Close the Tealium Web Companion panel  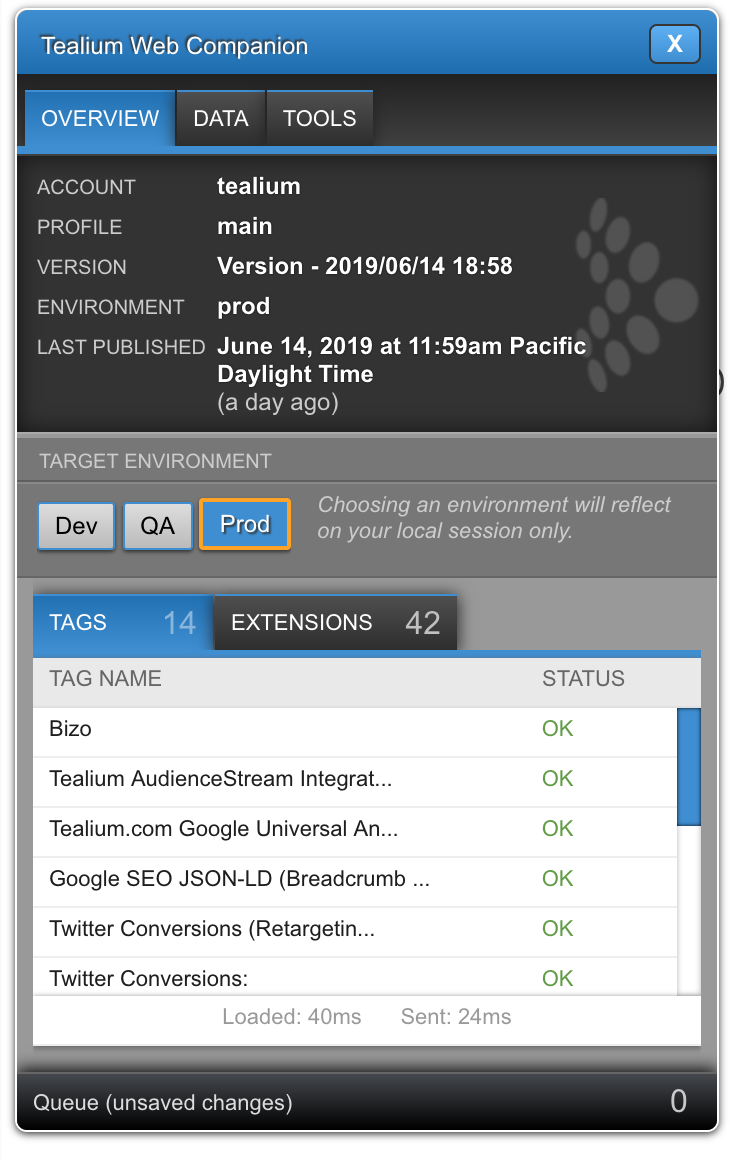[x=674, y=44]
